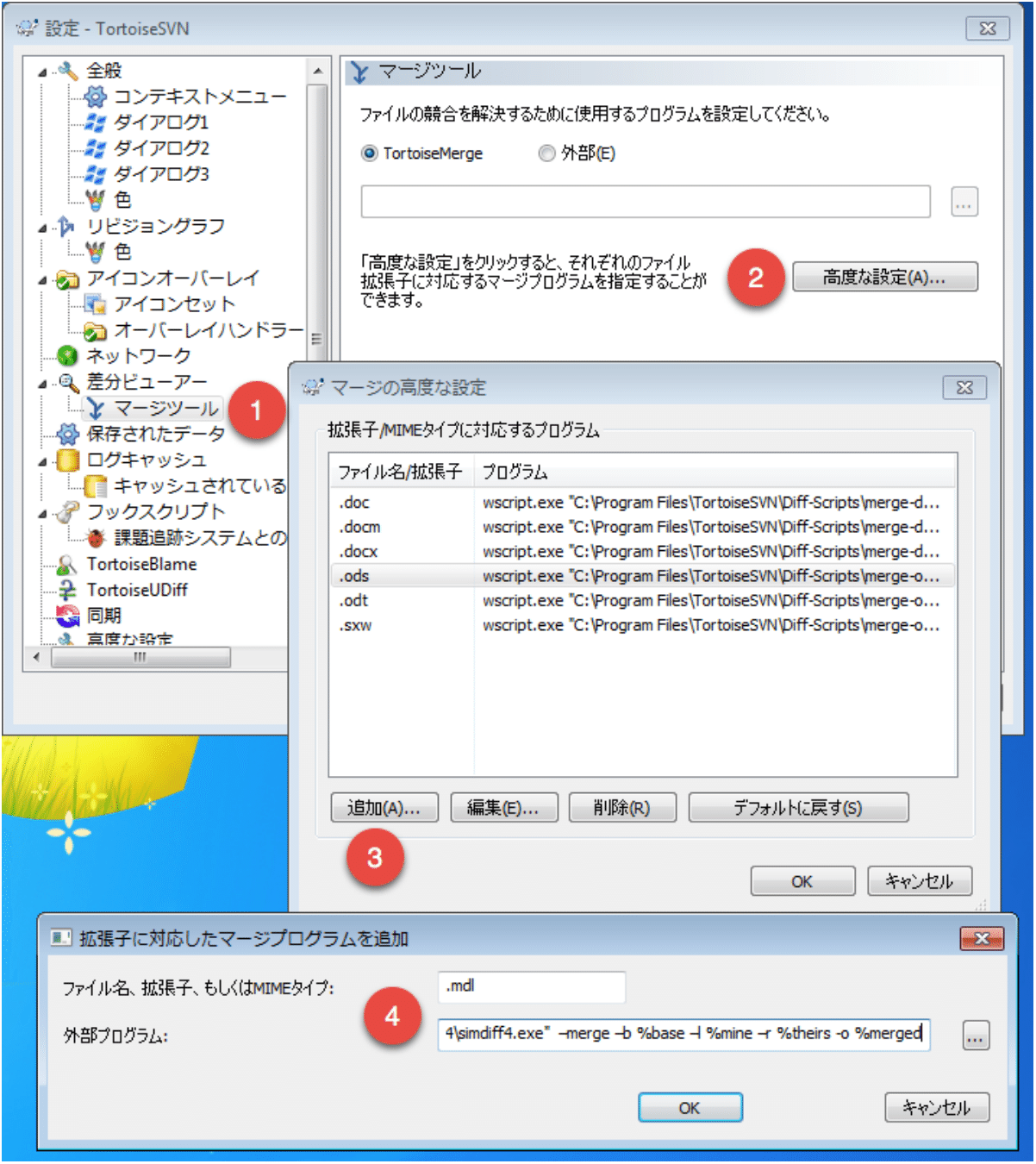Click the フックスクリプト icon
This screenshot has height=1164, width=1036.
click(67, 512)
